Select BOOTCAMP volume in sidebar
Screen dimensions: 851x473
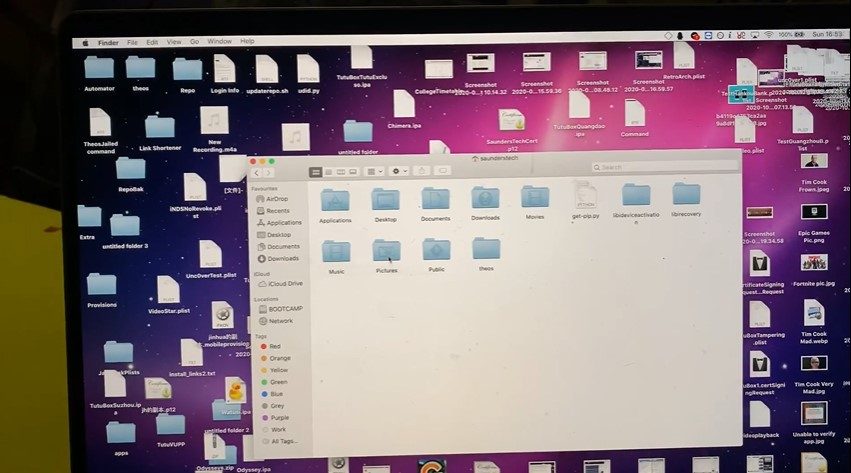point(281,309)
